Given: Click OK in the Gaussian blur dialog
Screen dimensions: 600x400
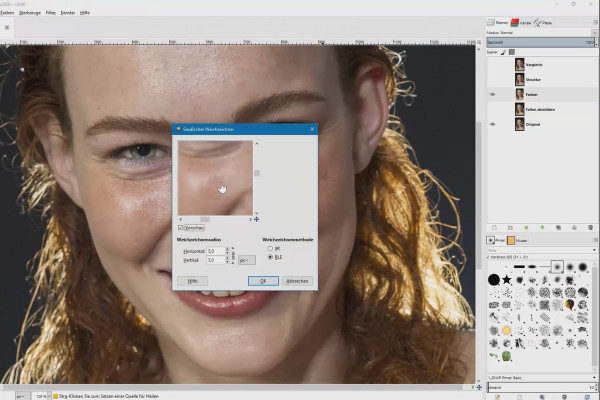Looking at the screenshot, I should pos(263,281).
